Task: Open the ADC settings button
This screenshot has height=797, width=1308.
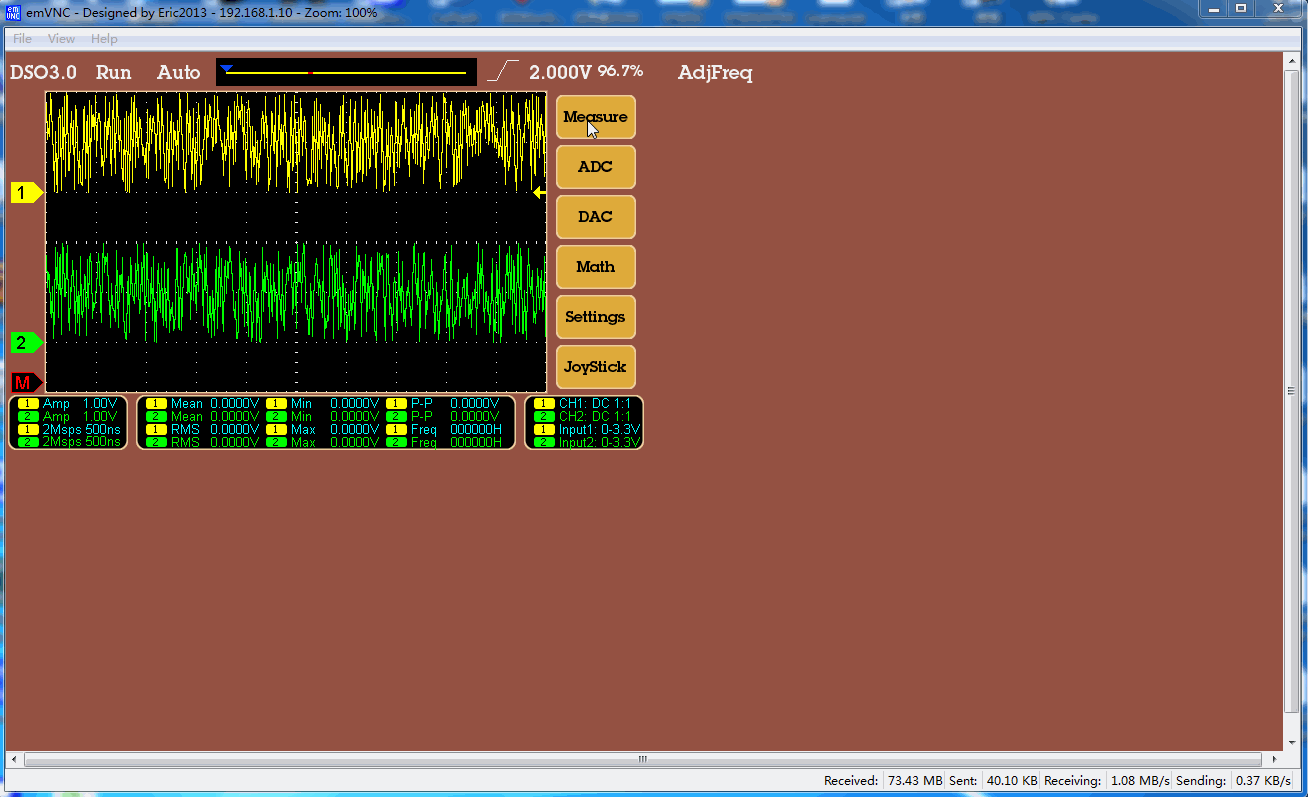Action: click(595, 167)
